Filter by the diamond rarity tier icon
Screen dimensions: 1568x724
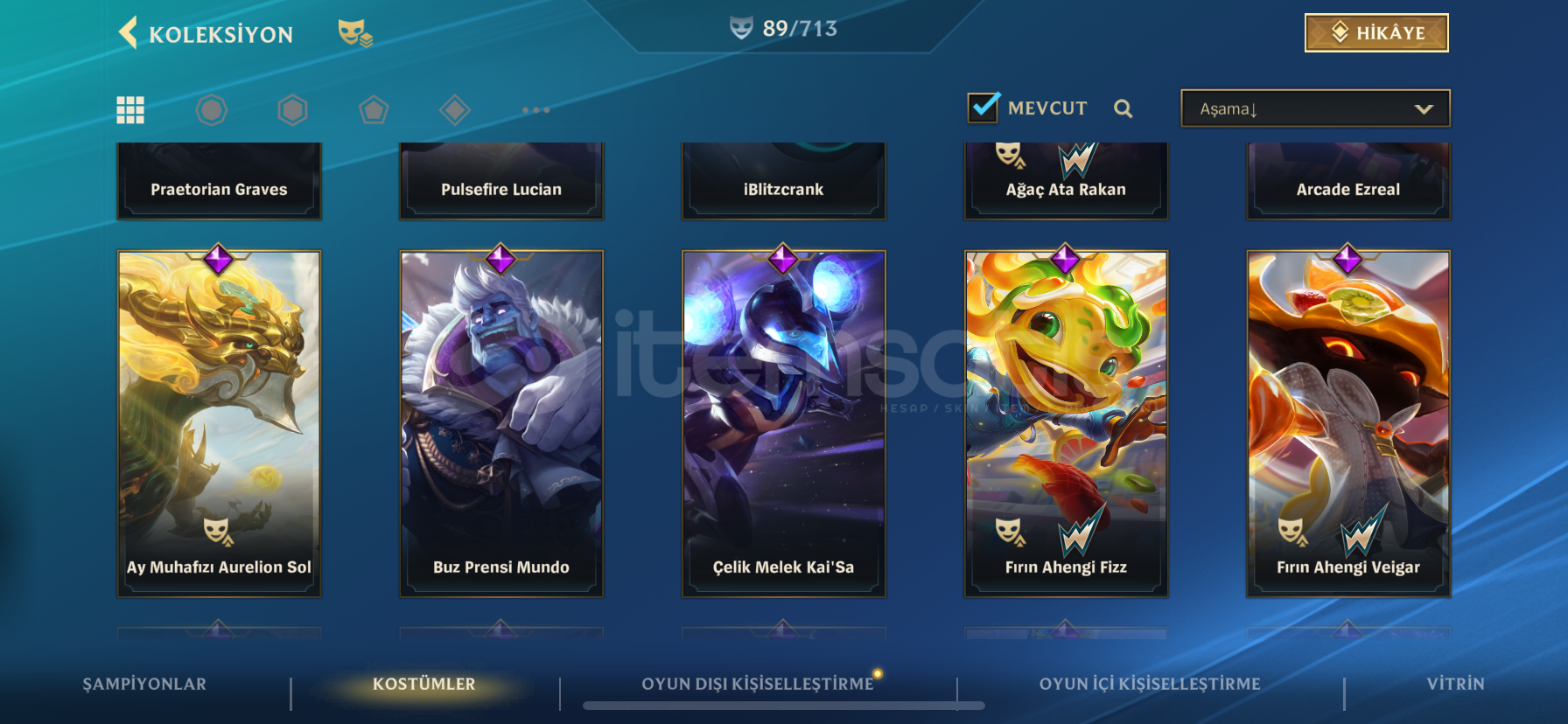click(455, 110)
